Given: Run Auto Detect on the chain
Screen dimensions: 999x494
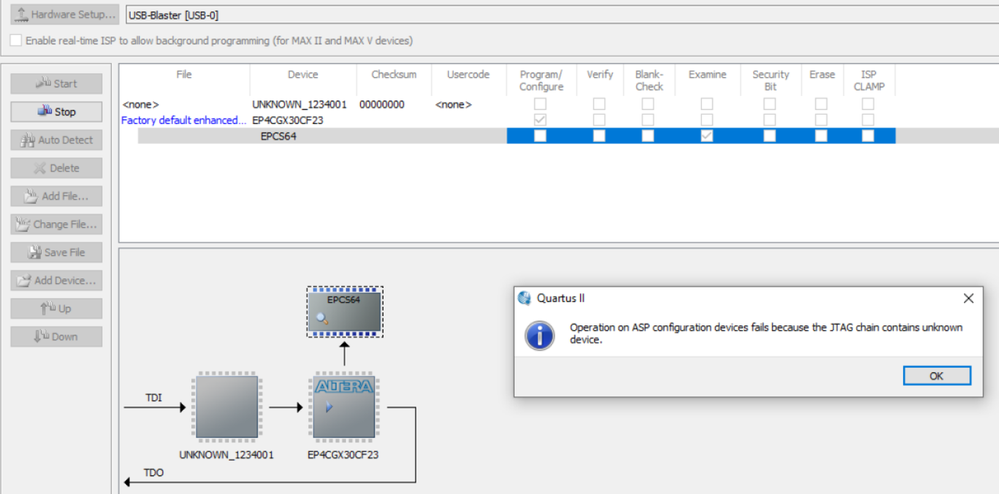Looking at the screenshot, I should point(56,140).
